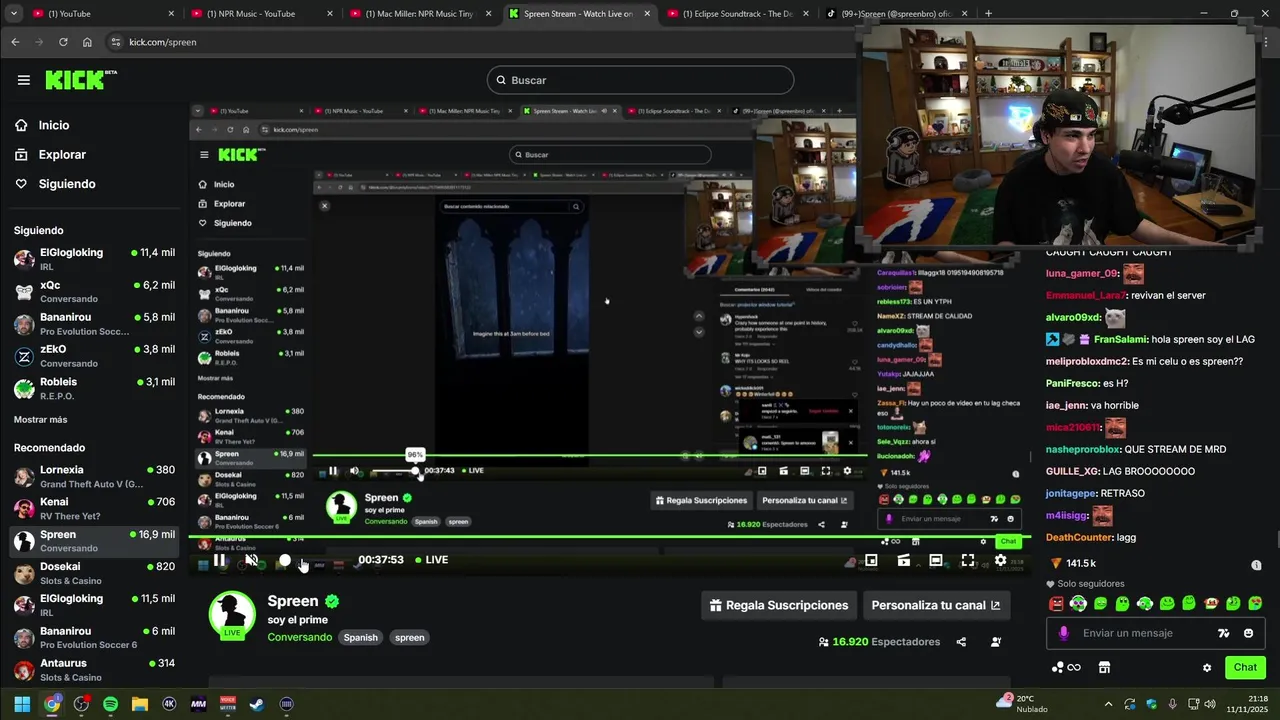Click the Kick logo
Screen dimensions: 1280x720
[x=81, y=80]
